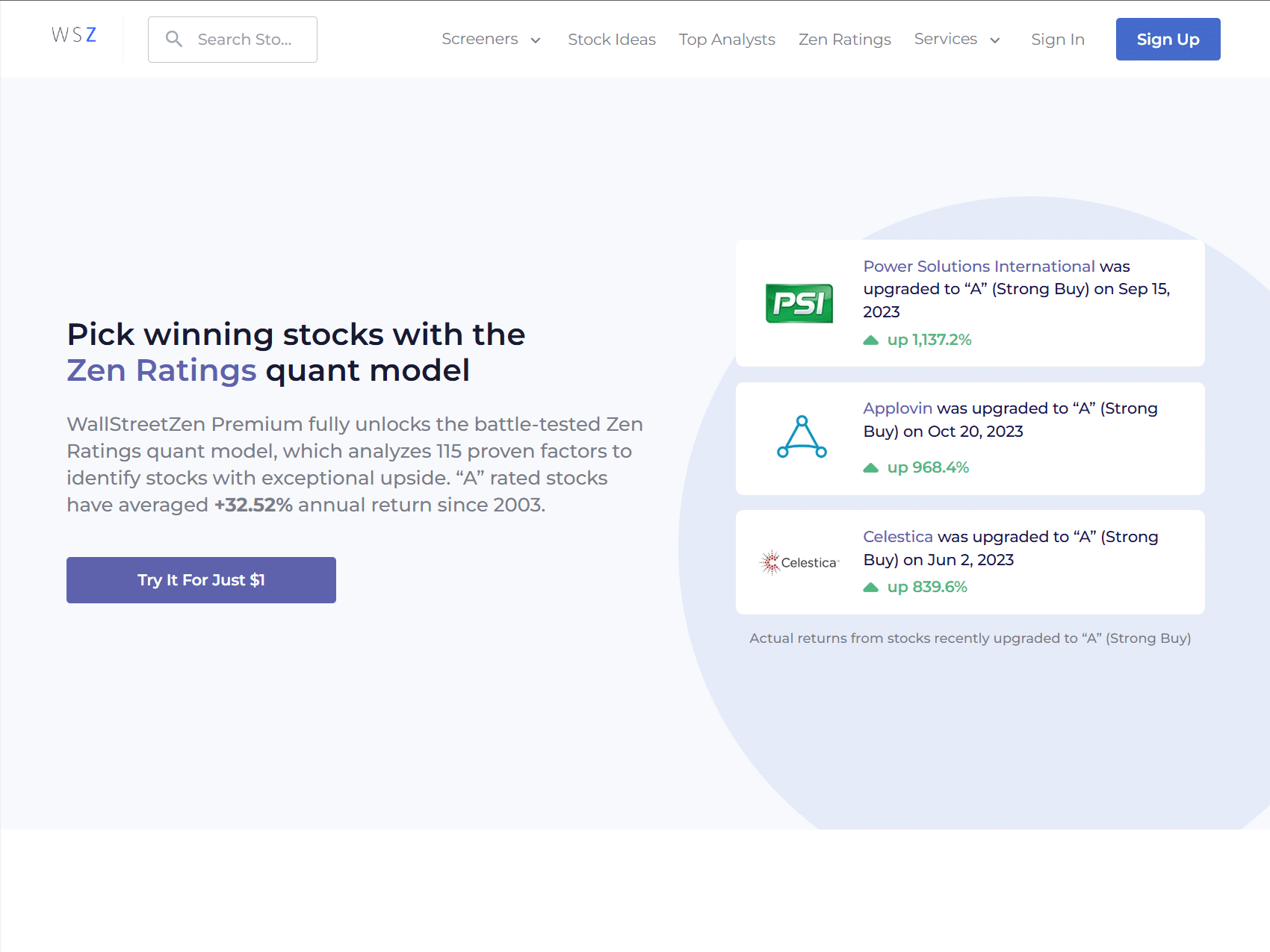This screenshot has height=952, width=1270.
Task: Click the green up arrow beside 968.4%
Action: tap(871, 467)
